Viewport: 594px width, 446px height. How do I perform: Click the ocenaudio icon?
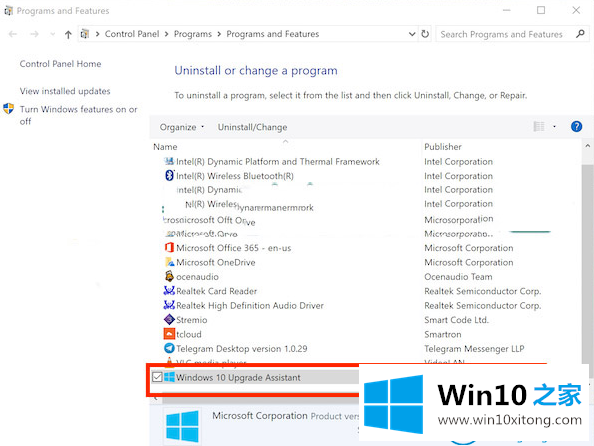[169, 276]
